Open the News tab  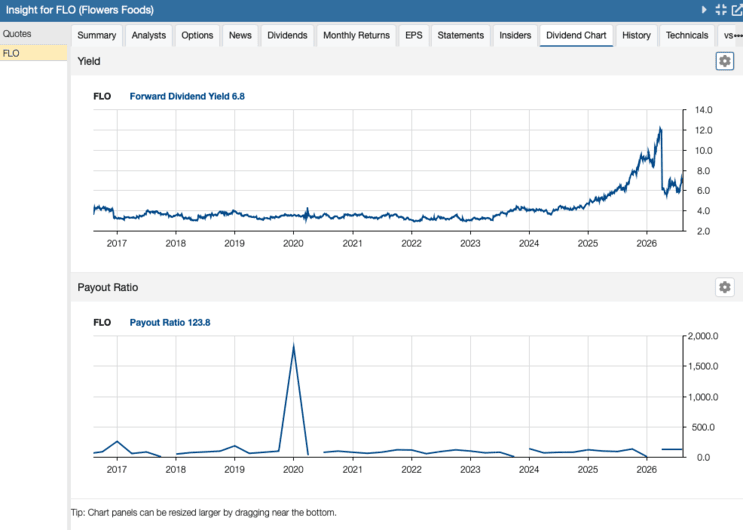(x=240, y=36)
